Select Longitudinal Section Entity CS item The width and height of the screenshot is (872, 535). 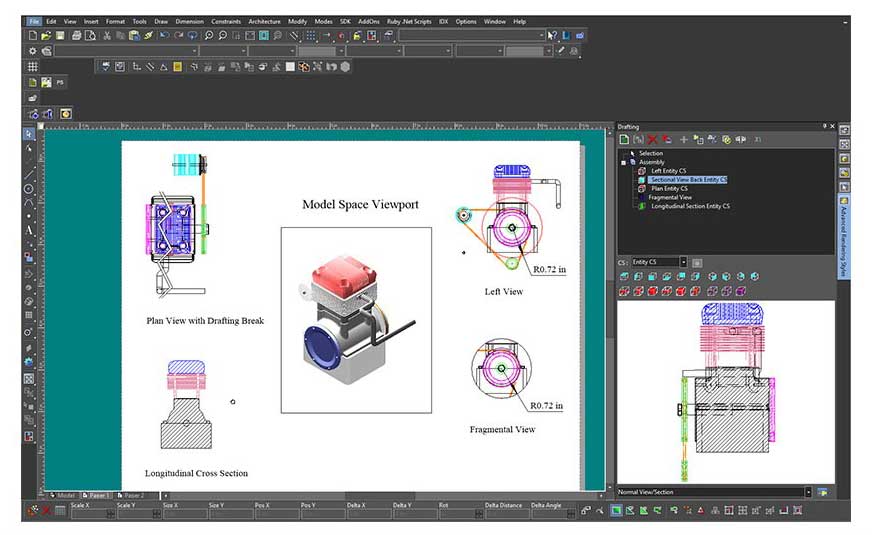tap(689, 206)
